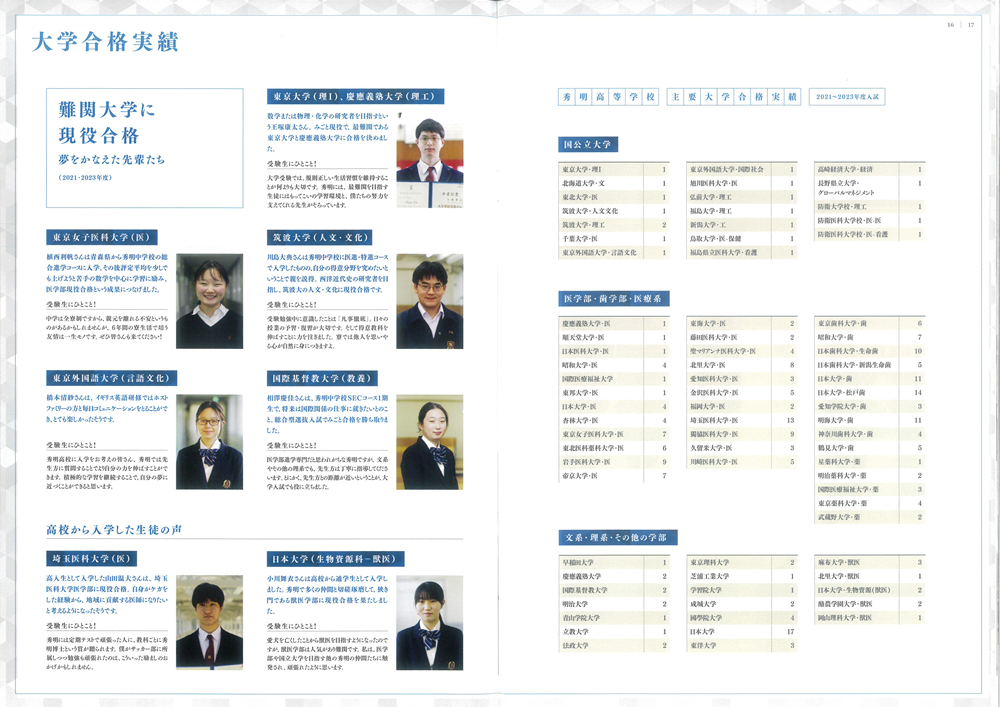The height and width of the screenshot is (707, 1000).
Task: Click the blue 埼玉医科大学（医） profile heading
Action: pyautogui.click(x=91, y=558)
